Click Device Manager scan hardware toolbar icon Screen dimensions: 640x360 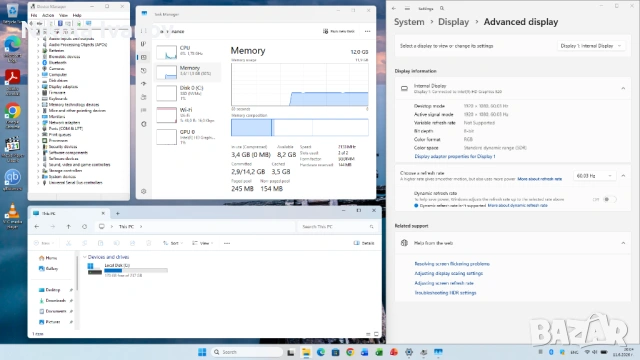tap(89, 23)
